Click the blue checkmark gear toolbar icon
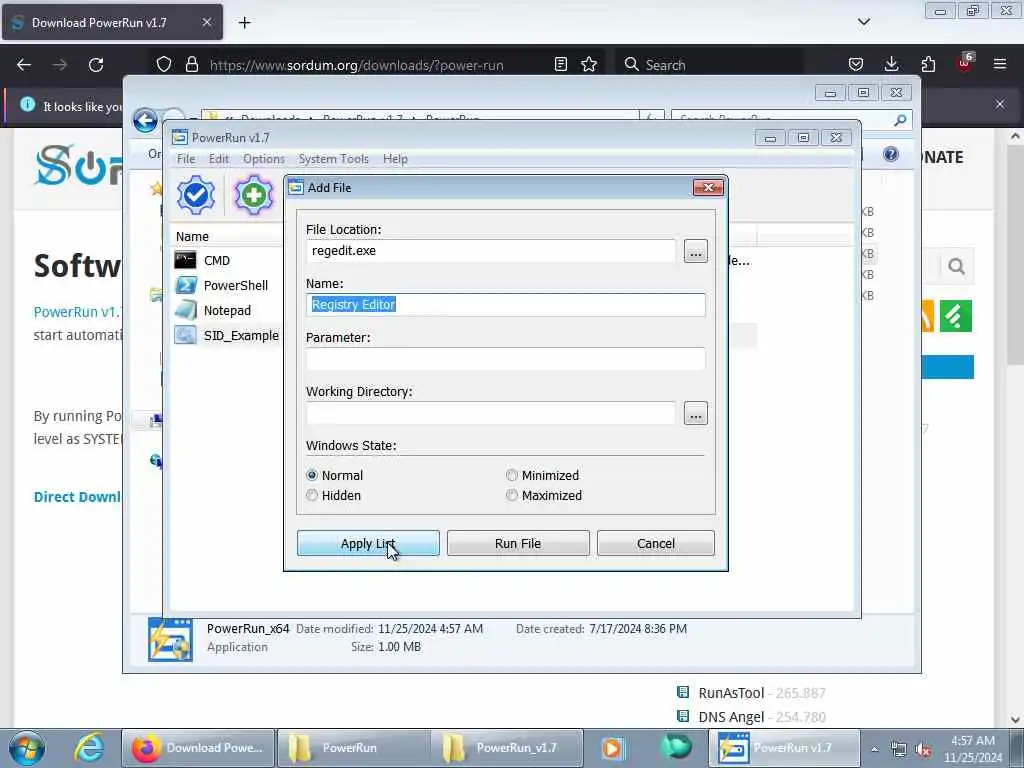 pos(196,195)
